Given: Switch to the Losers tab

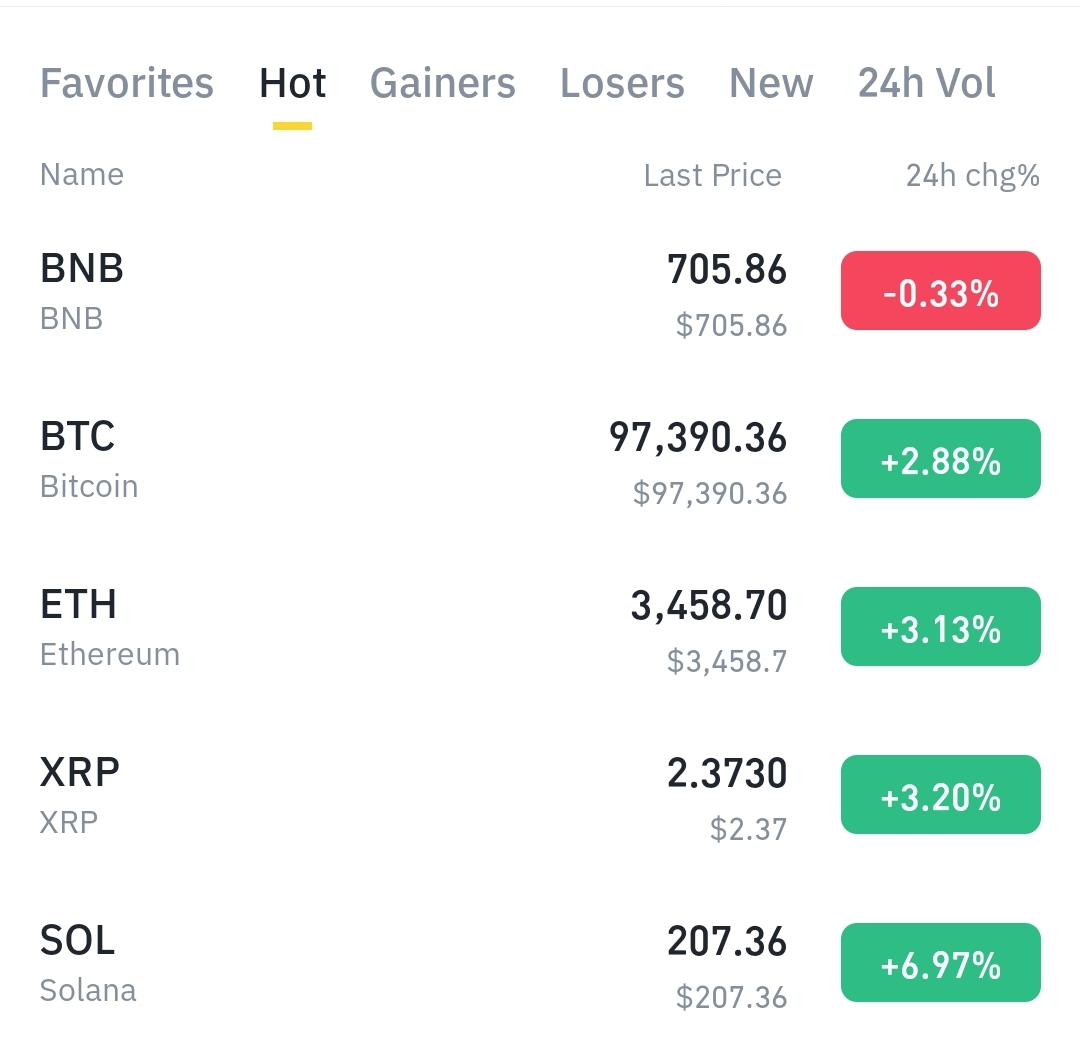Looking at the screenshot, I should coord(622,84).
